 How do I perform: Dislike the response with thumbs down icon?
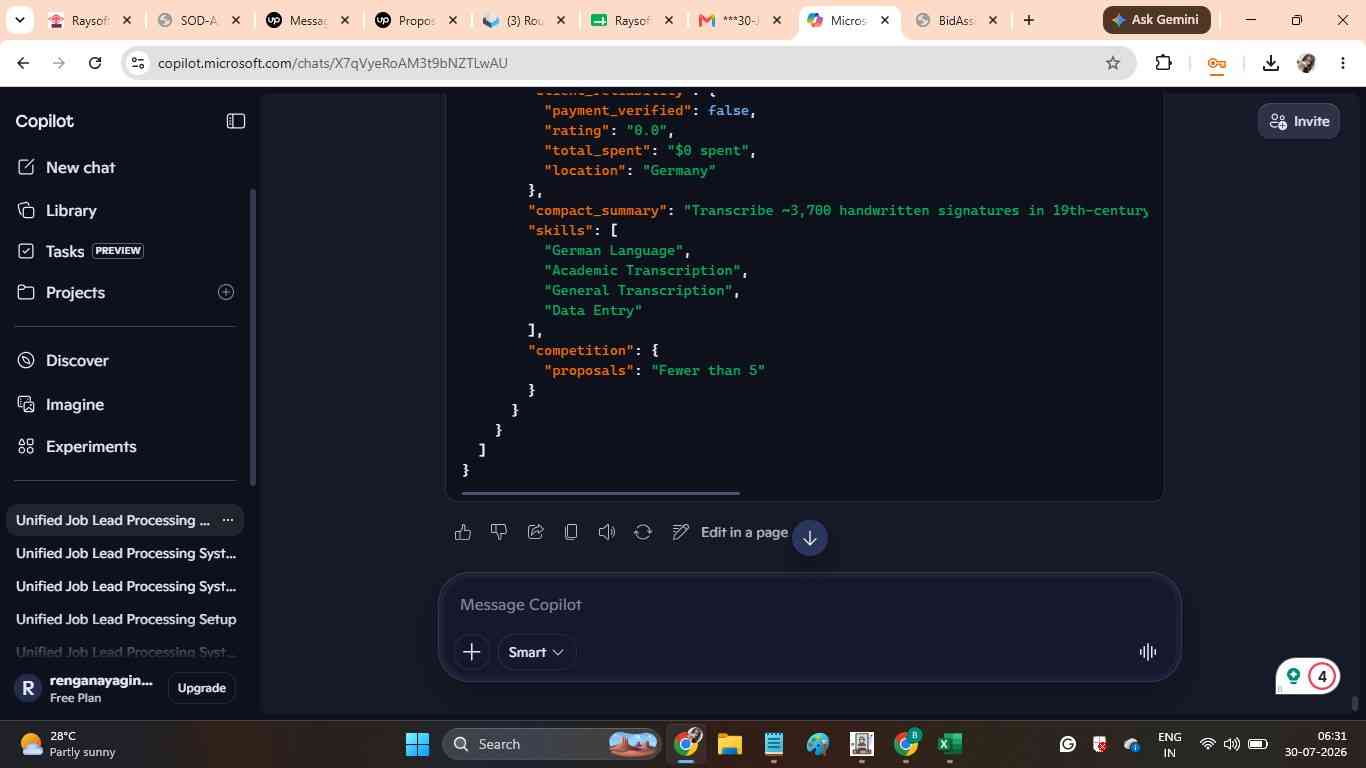[498, 532]
